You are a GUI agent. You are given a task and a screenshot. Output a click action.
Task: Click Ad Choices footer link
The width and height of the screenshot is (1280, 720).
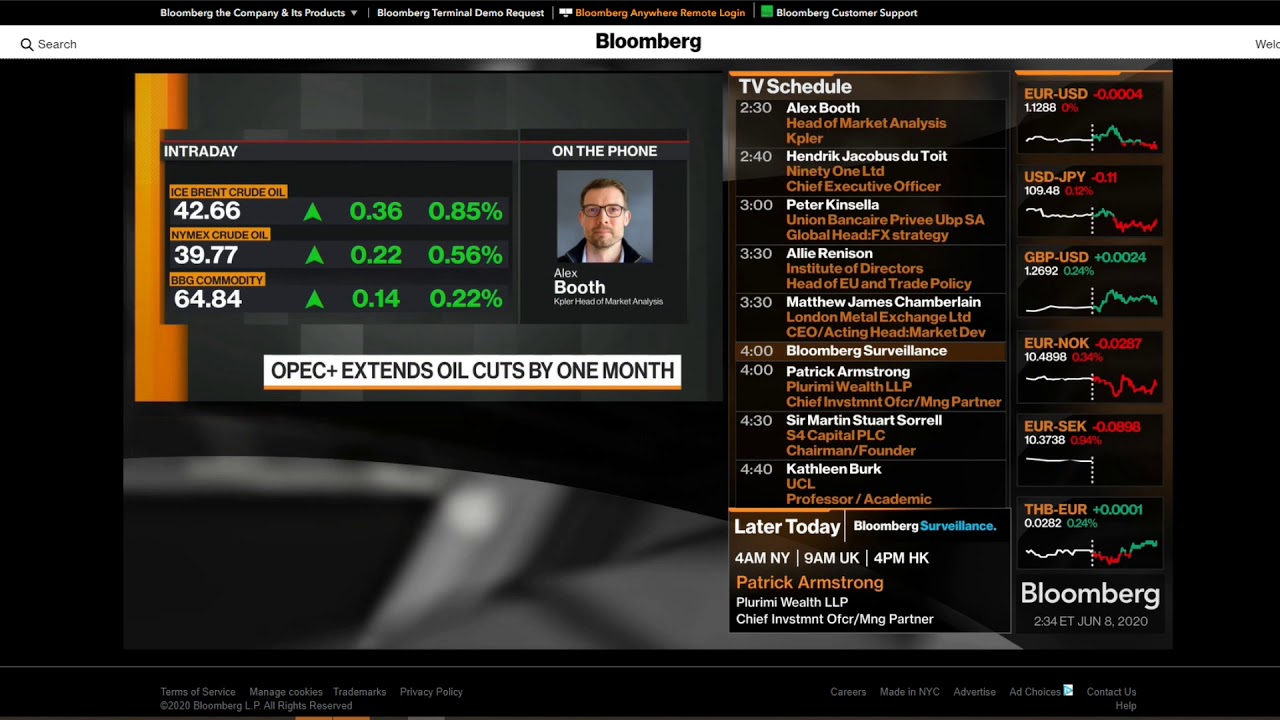point(1035,692)
